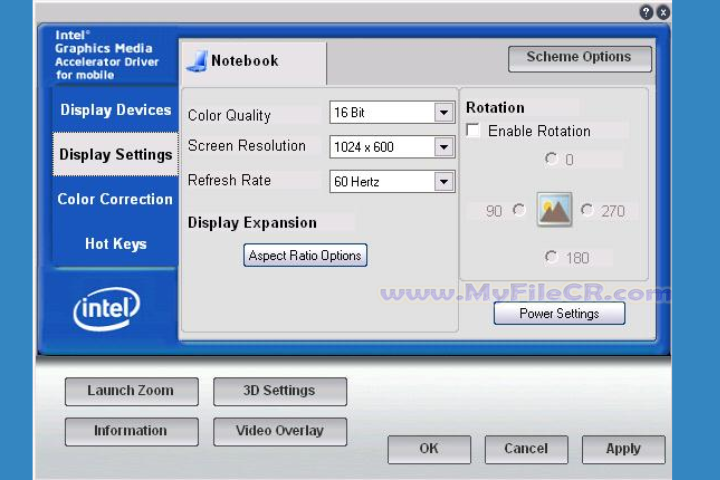720x480 pixels.
Task: Expand the Screen Resolution dropdown arrow
Action: [x=444, y=147]
